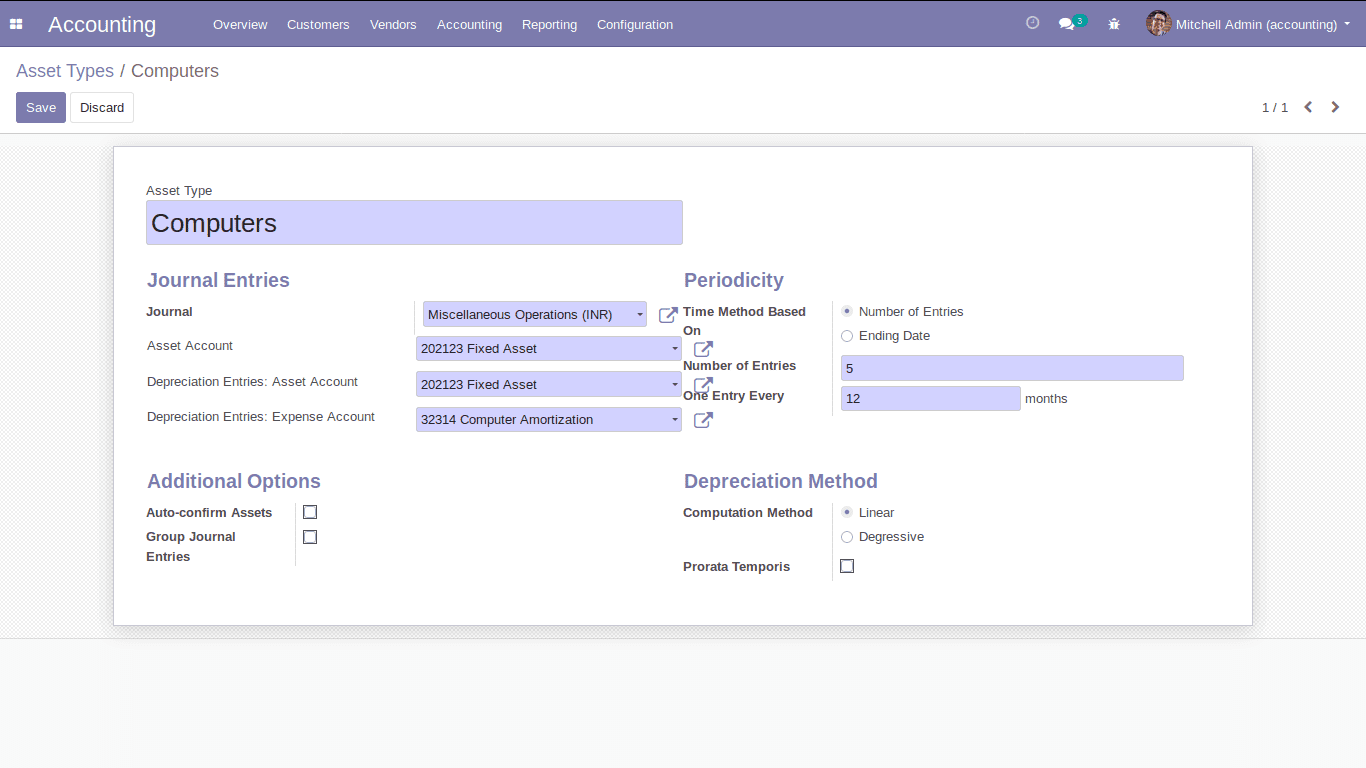1366x768 pixels.
Task: Open external link for Depreciation Asset Account
Action: [x=703, y=385]
